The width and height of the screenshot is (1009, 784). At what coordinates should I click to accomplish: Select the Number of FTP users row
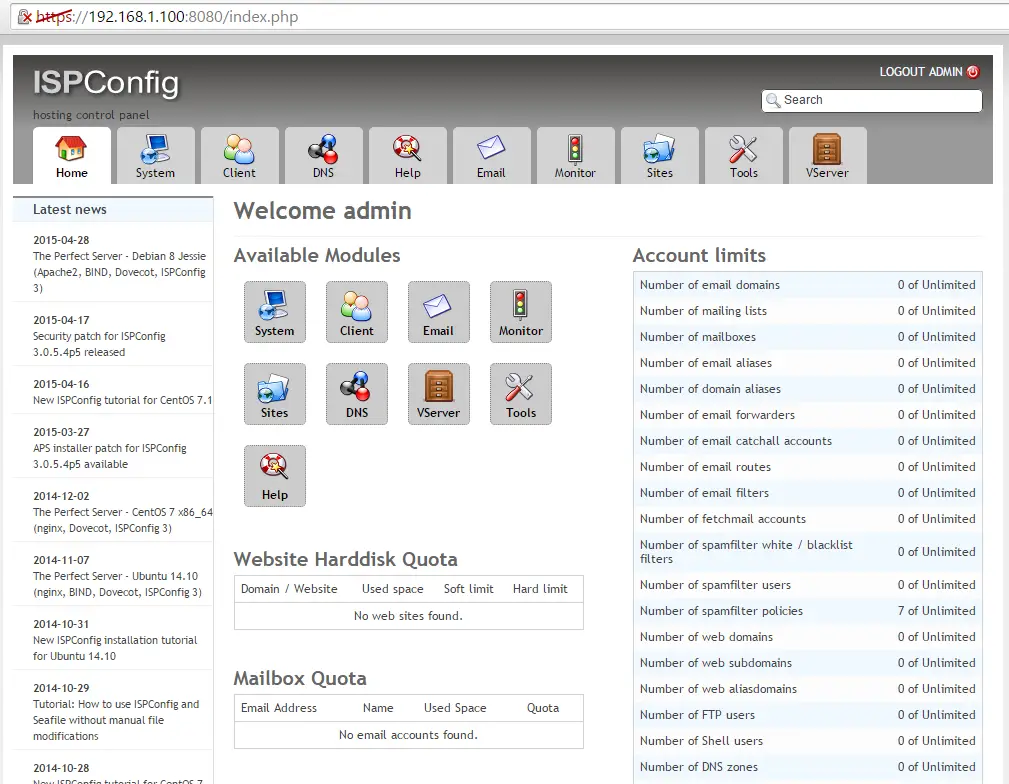point(808,714)
